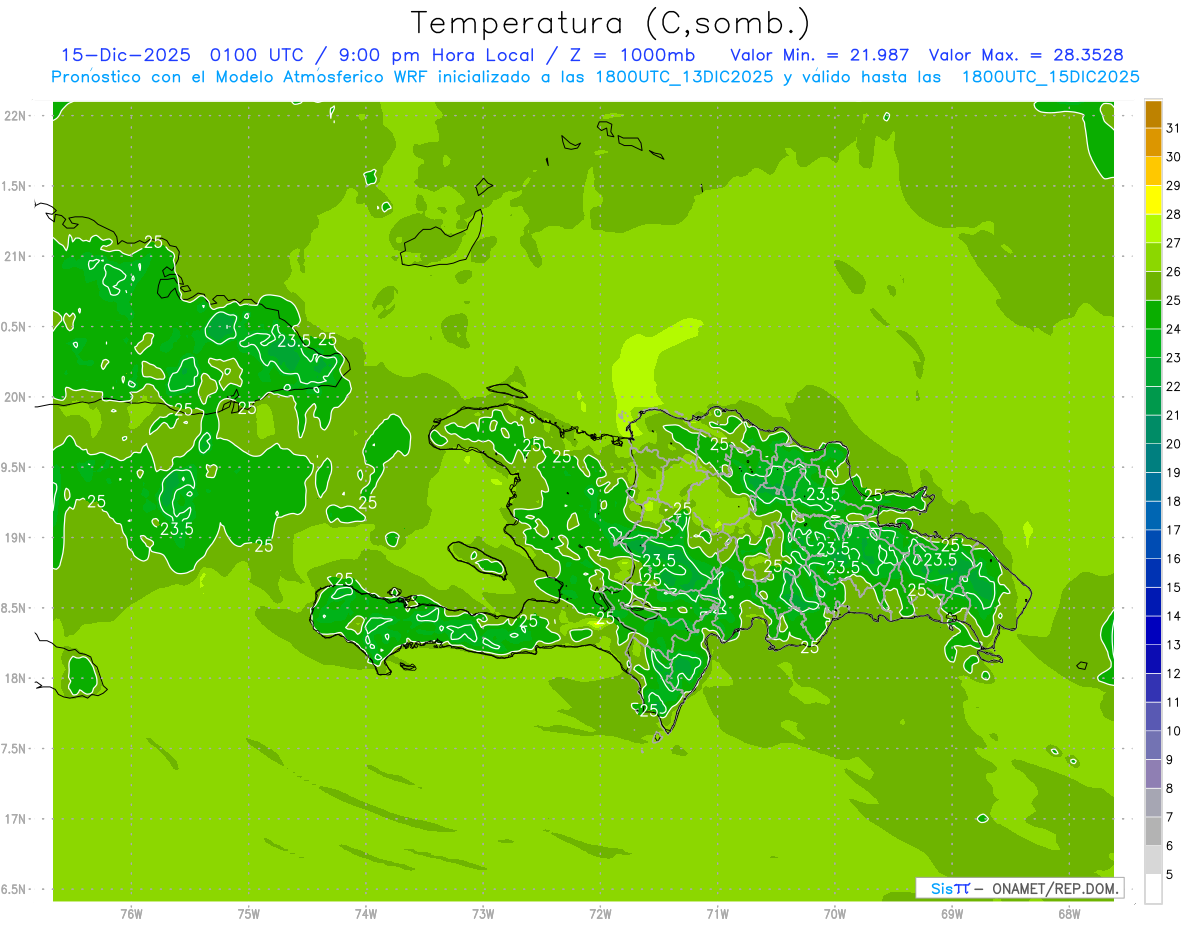This screenshot has height=927, width=1200.
Task: Click the "75W" longitude label
Action: (249, 913)
